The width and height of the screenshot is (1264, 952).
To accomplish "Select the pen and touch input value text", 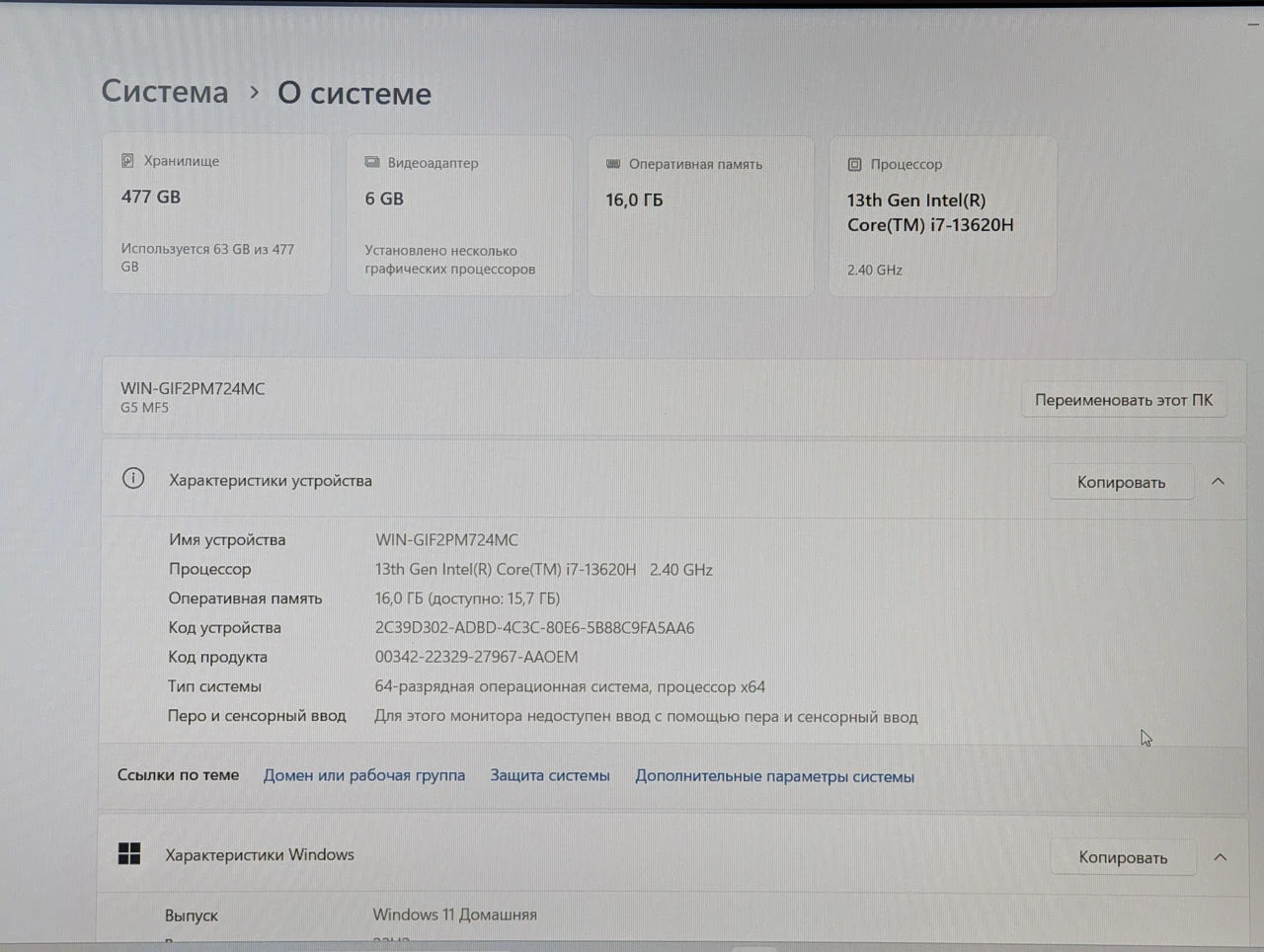I will pos(646,716).
